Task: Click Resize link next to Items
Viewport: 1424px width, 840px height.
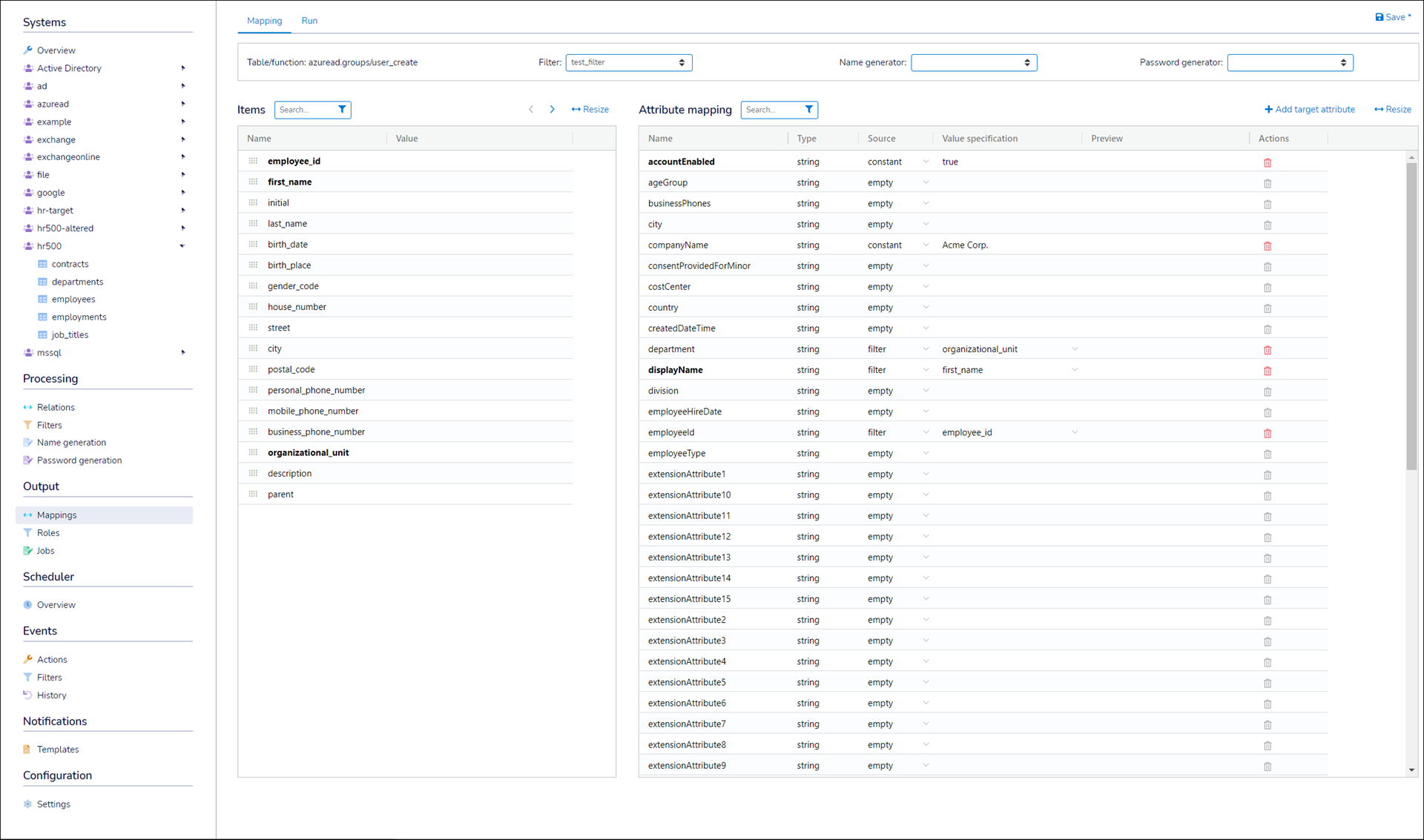Action: 590,110
